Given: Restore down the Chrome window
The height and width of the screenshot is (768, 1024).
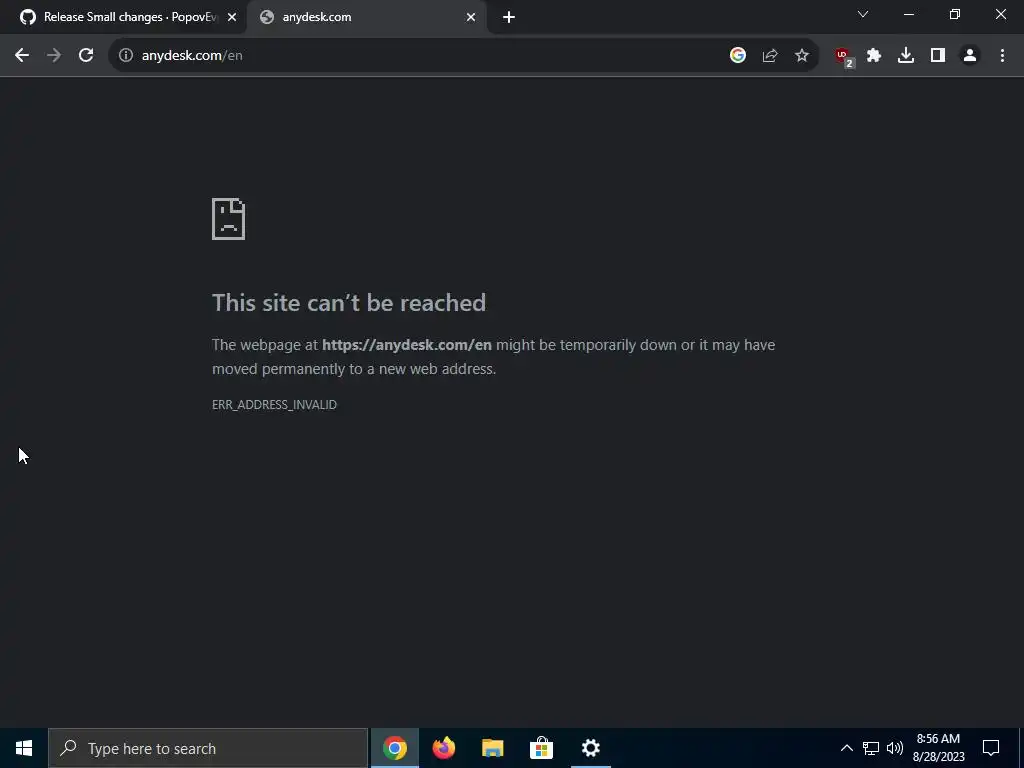Looking at the screenshot, I should (955, 14).
